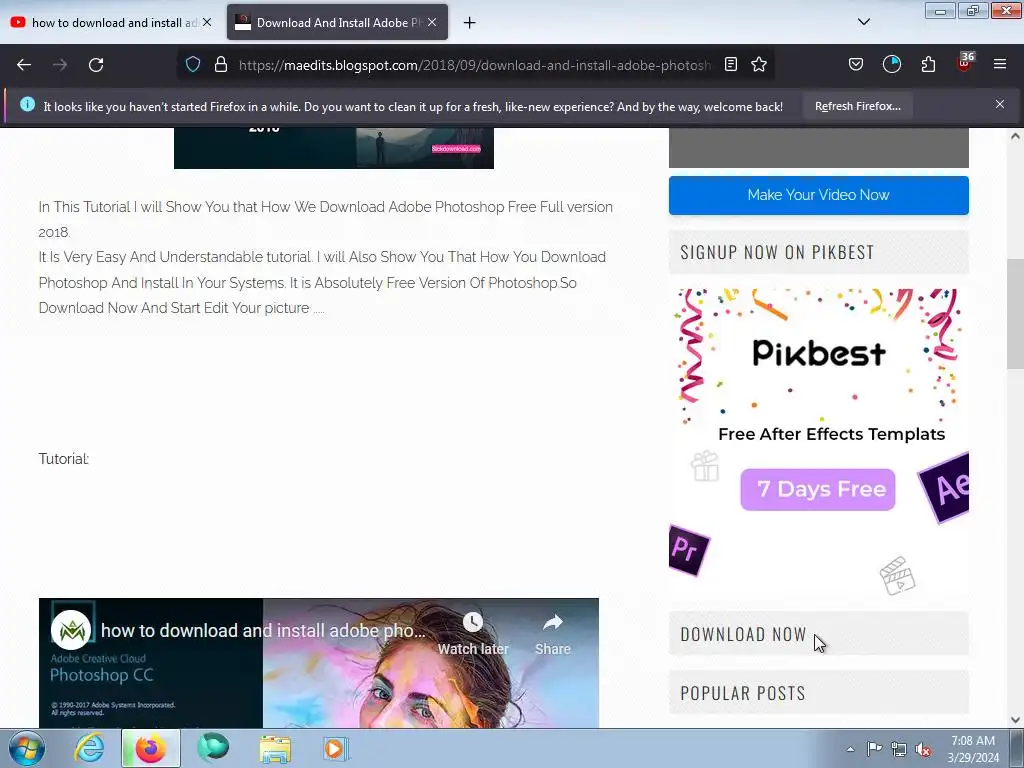1024x768 pixels.
Task: Click the Watch later clock icon on video
Action: pyautogui.click(x=473, y=622)
